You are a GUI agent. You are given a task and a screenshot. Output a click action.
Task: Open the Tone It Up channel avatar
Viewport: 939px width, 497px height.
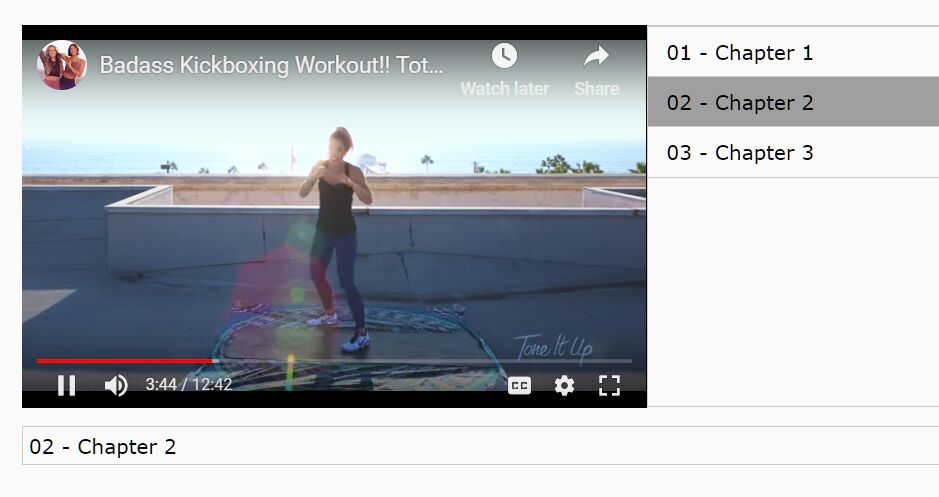click(x=62, y=65)
